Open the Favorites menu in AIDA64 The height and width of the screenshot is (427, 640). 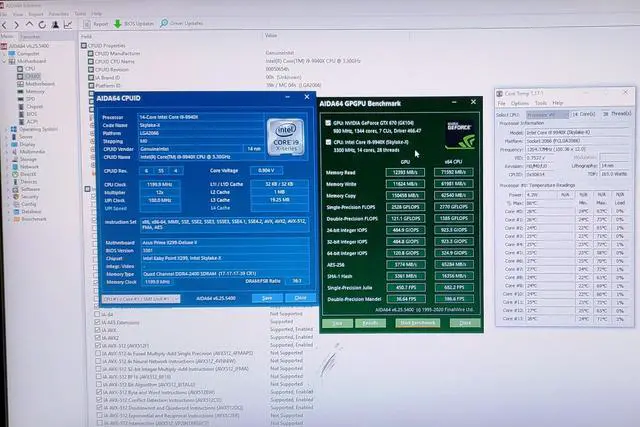[58, 13]
